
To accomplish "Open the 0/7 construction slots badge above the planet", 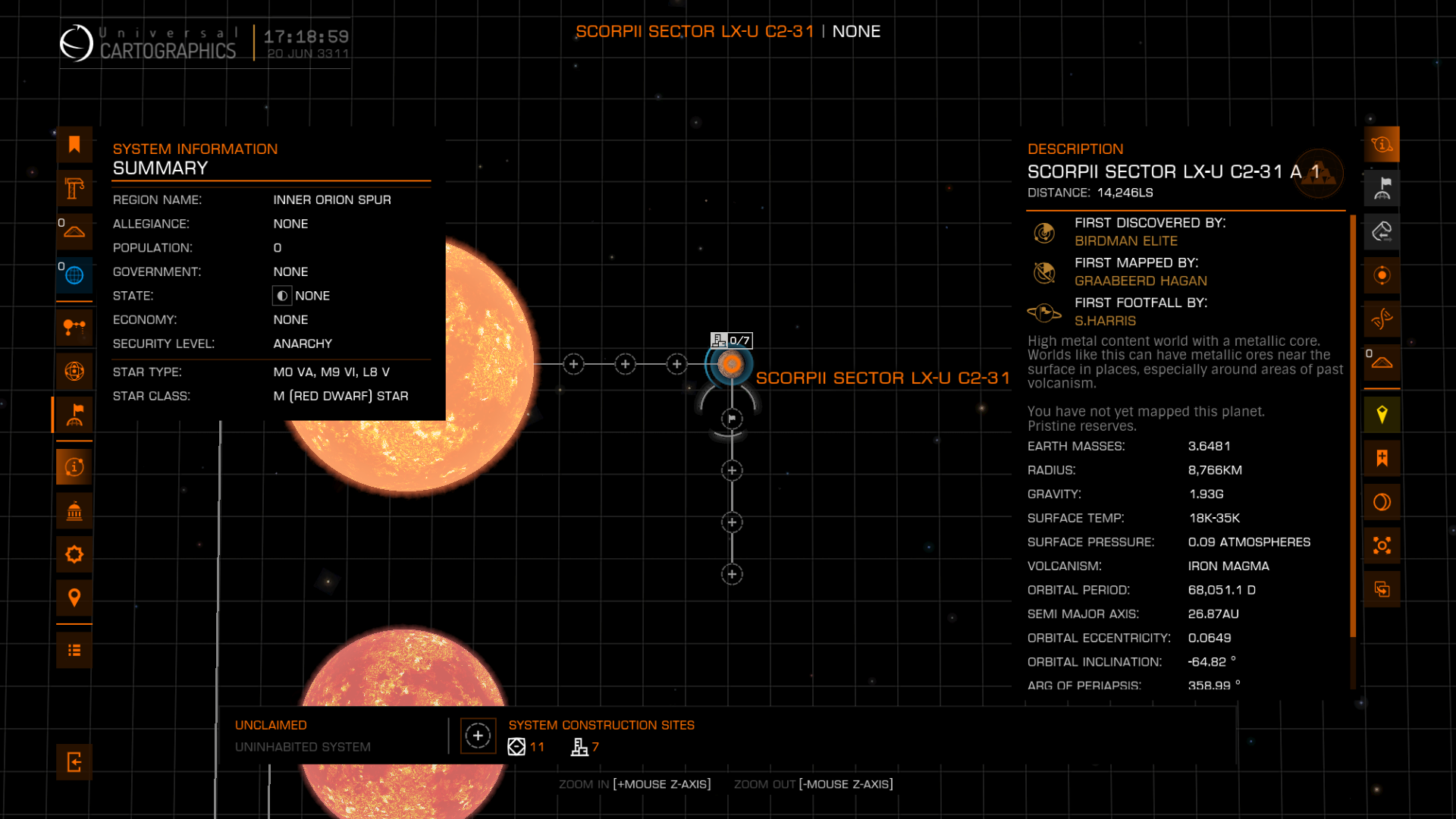I will 731,340.
